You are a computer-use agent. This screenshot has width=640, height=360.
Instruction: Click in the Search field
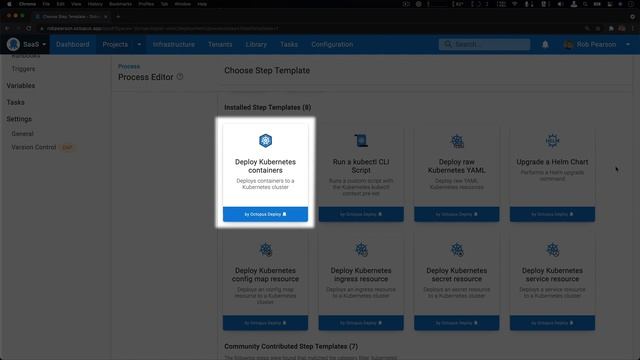(484, 44)
